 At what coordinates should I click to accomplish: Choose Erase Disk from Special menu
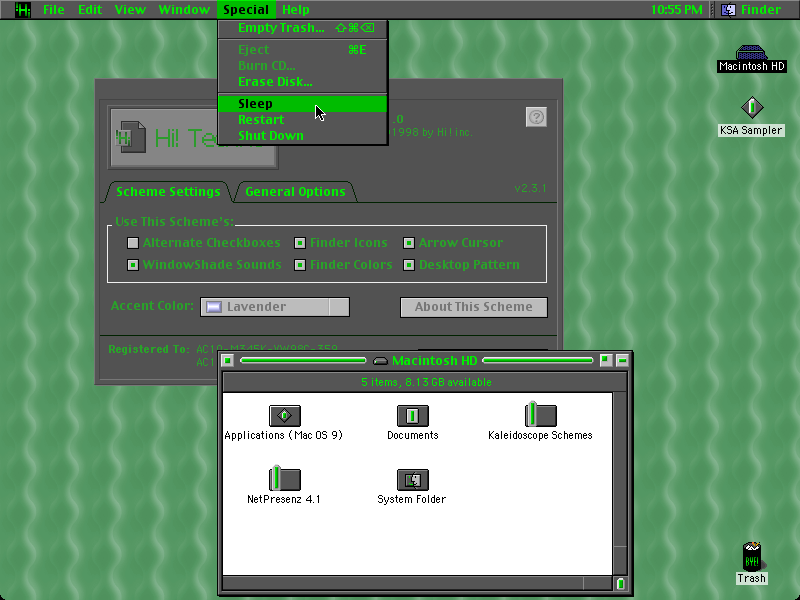[303, 82]
